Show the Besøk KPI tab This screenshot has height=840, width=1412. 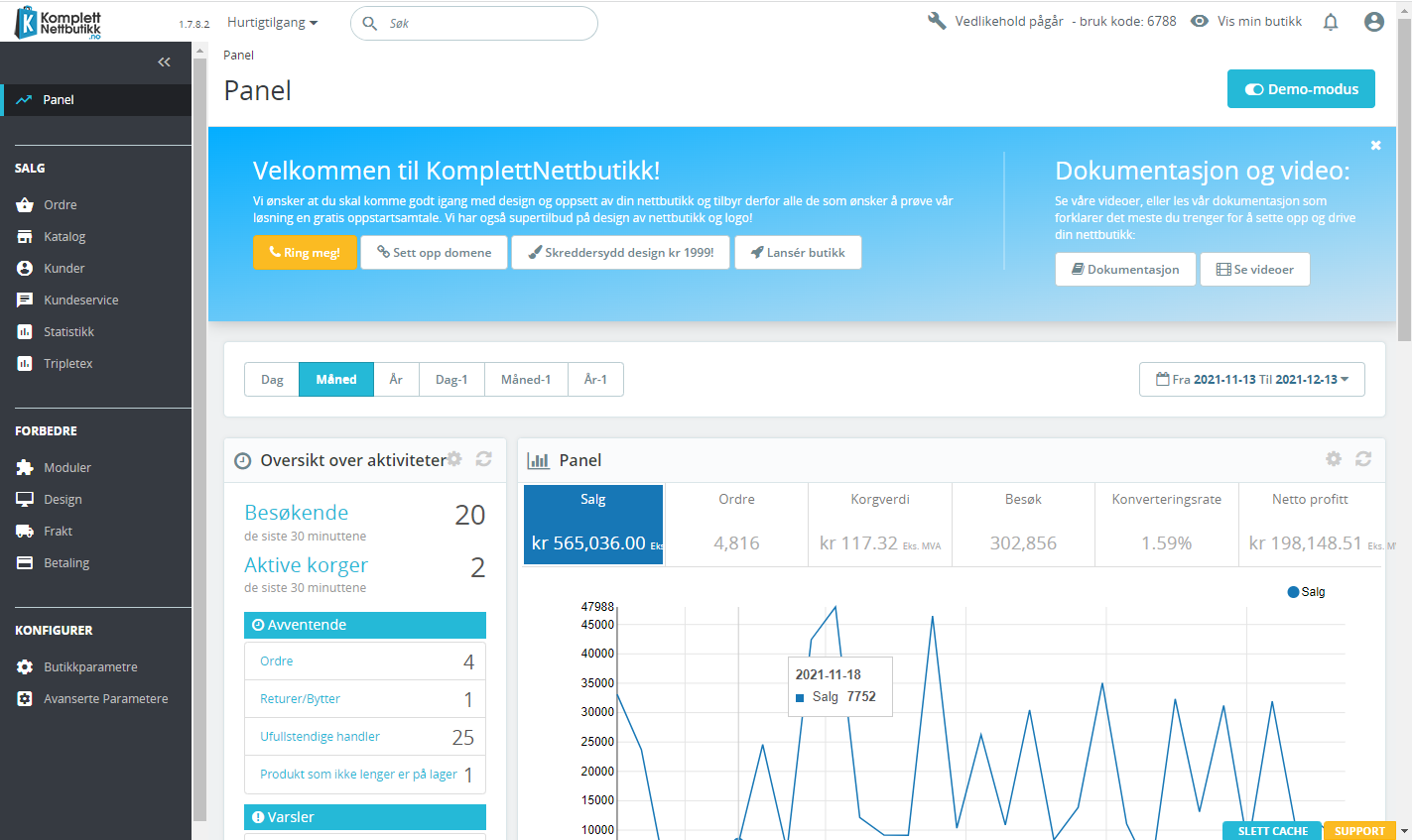pos(1023,525)
